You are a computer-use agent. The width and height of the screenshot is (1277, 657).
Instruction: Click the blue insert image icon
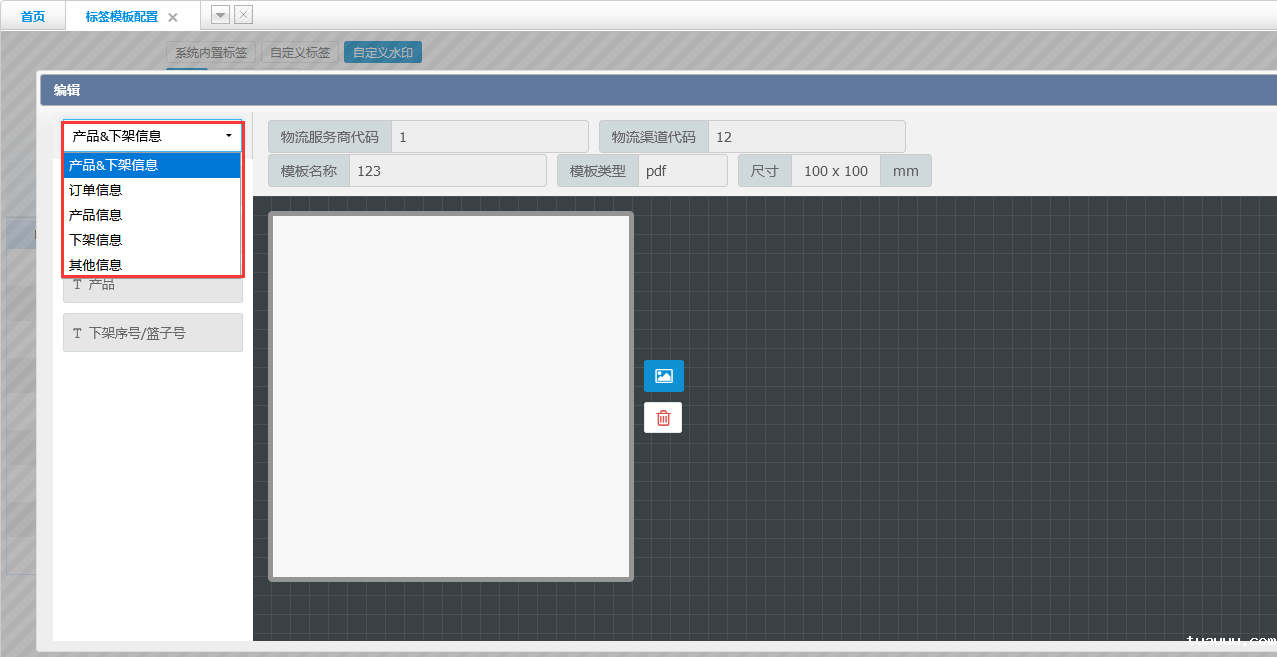(x=663, y=376)
